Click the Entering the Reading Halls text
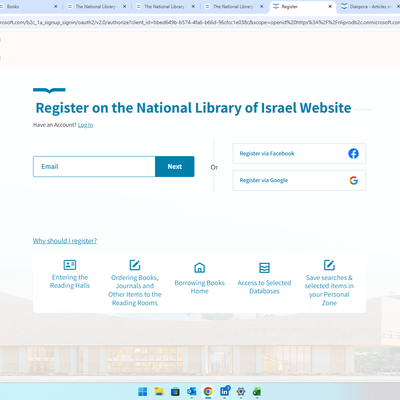Image resolution: width=400 pixels, height=400 pixels. pyautogui.click(x=70, y=281)
